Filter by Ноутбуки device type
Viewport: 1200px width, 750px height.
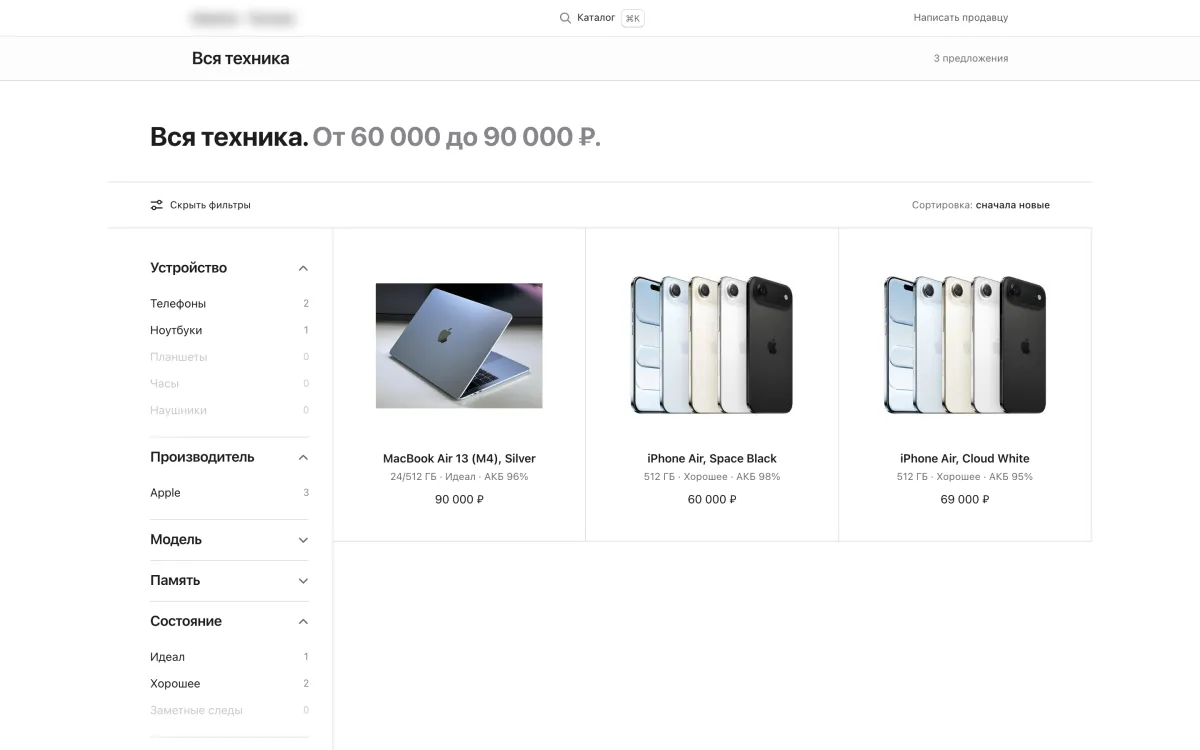tap(229, 330)
